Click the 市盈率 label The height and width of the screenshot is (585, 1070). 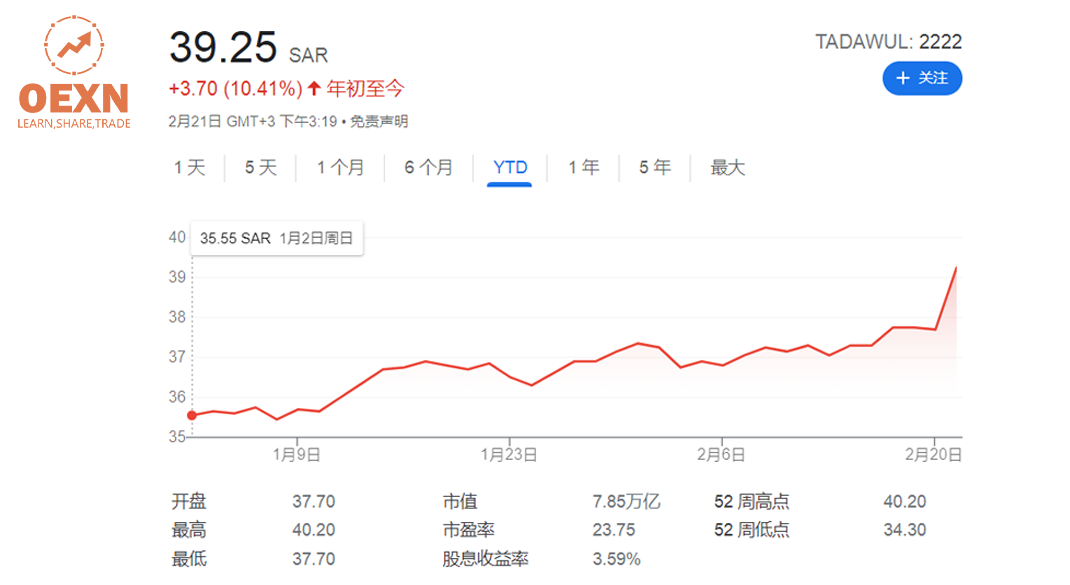(468, 530)
